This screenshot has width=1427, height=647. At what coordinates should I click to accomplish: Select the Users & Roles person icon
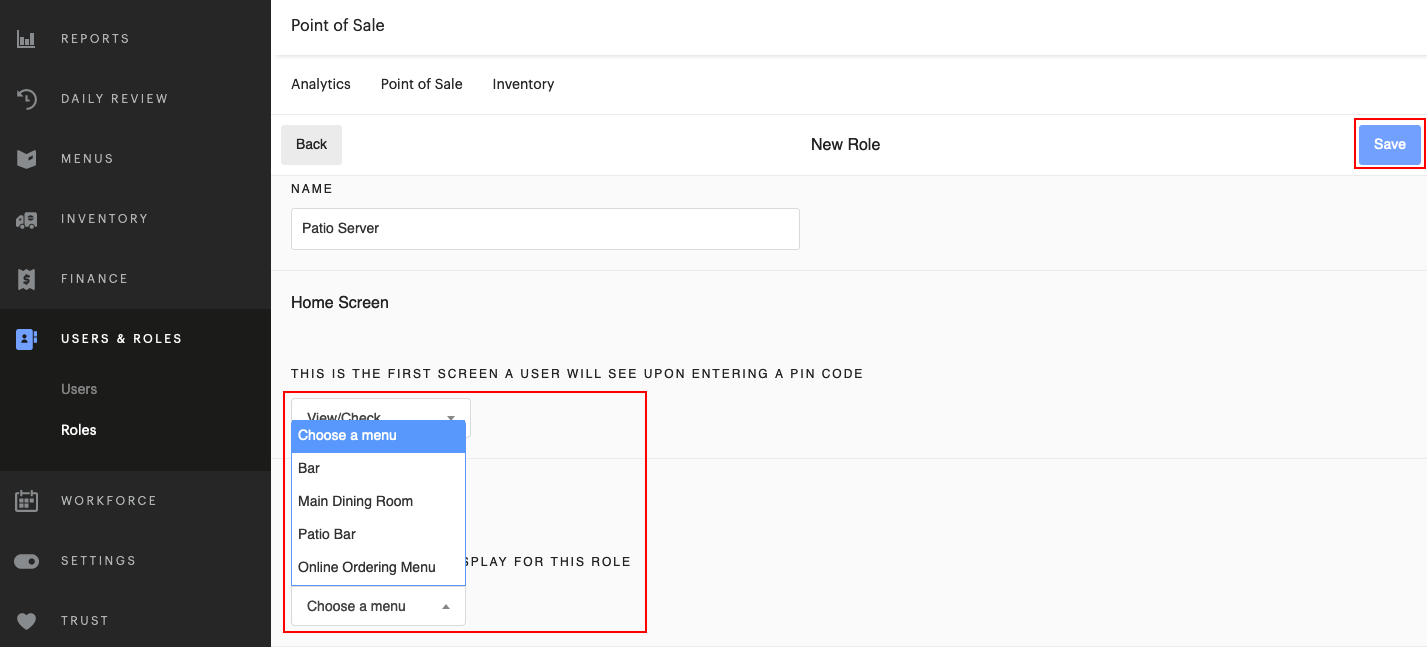(x=26, y=338)
